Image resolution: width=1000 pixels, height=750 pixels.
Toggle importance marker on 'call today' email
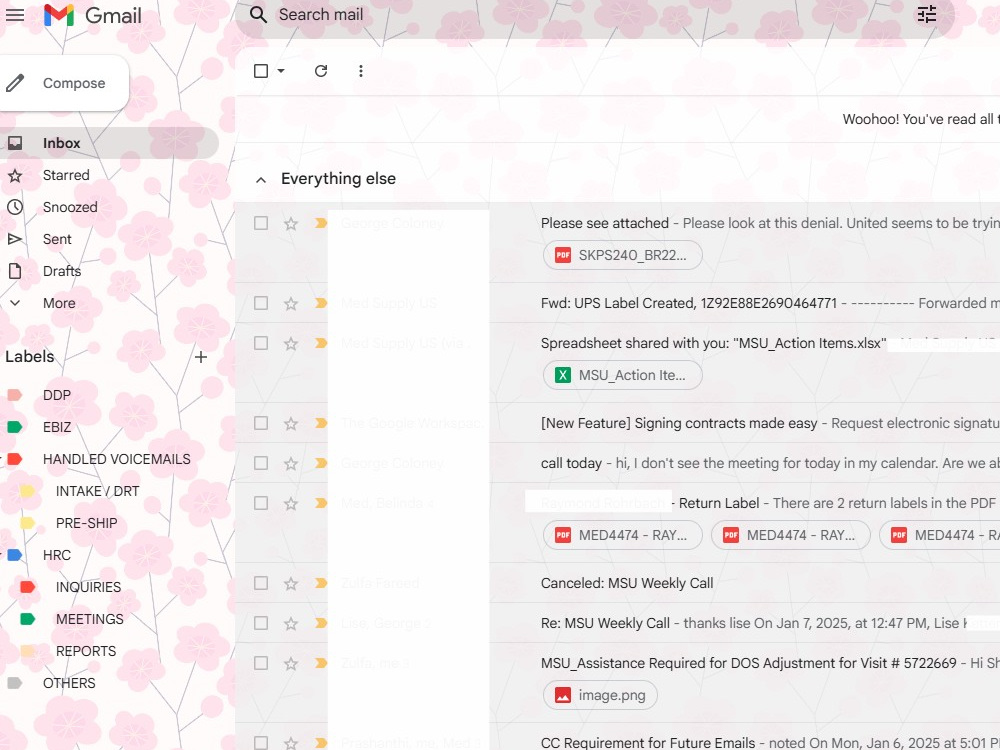(x=321, y=464)
